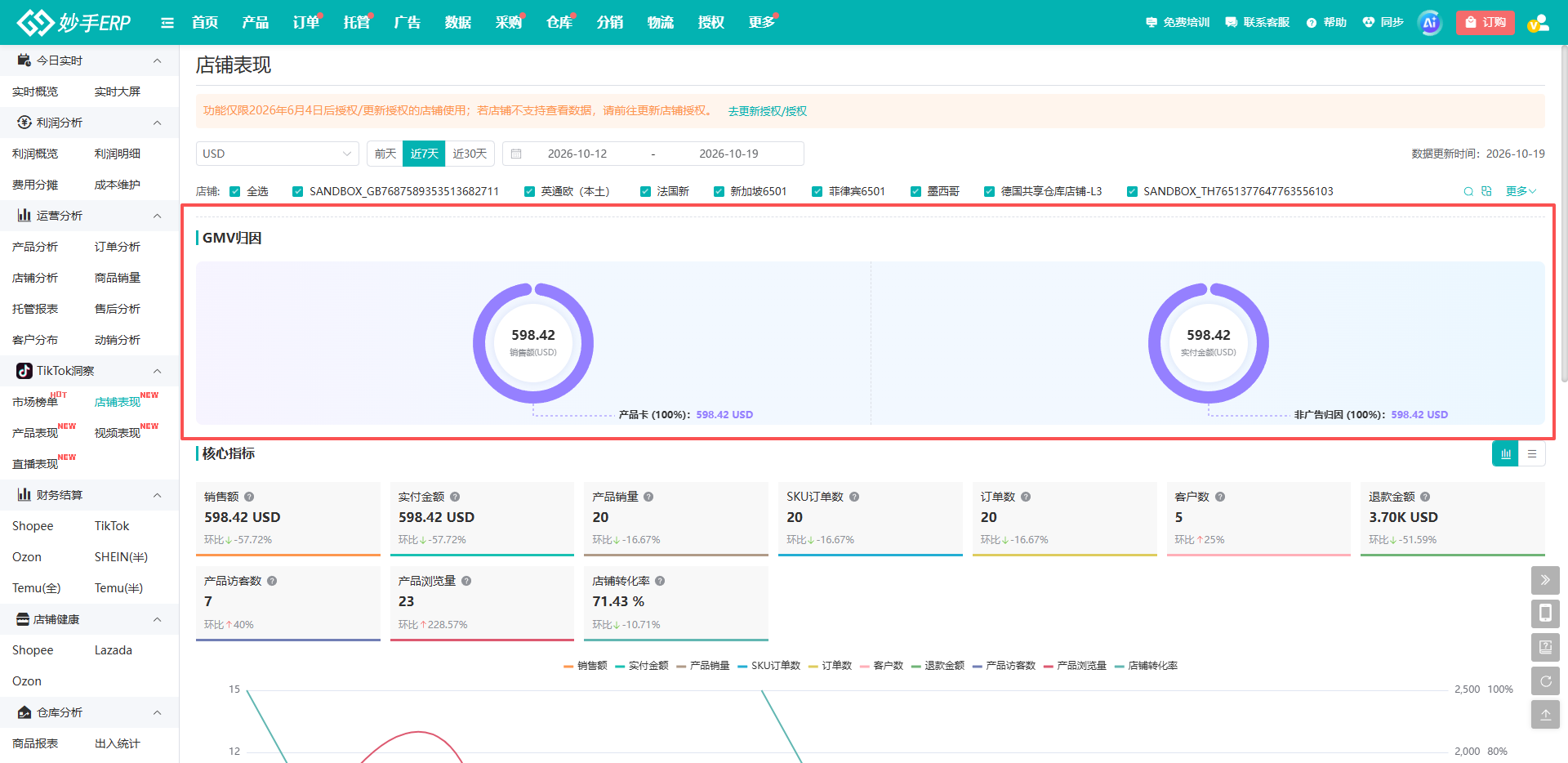Image resolution: width=1568 pixels, height=763 pixels.
Task: Click the help icon next to 退款金额
Action: point(1425,497)
